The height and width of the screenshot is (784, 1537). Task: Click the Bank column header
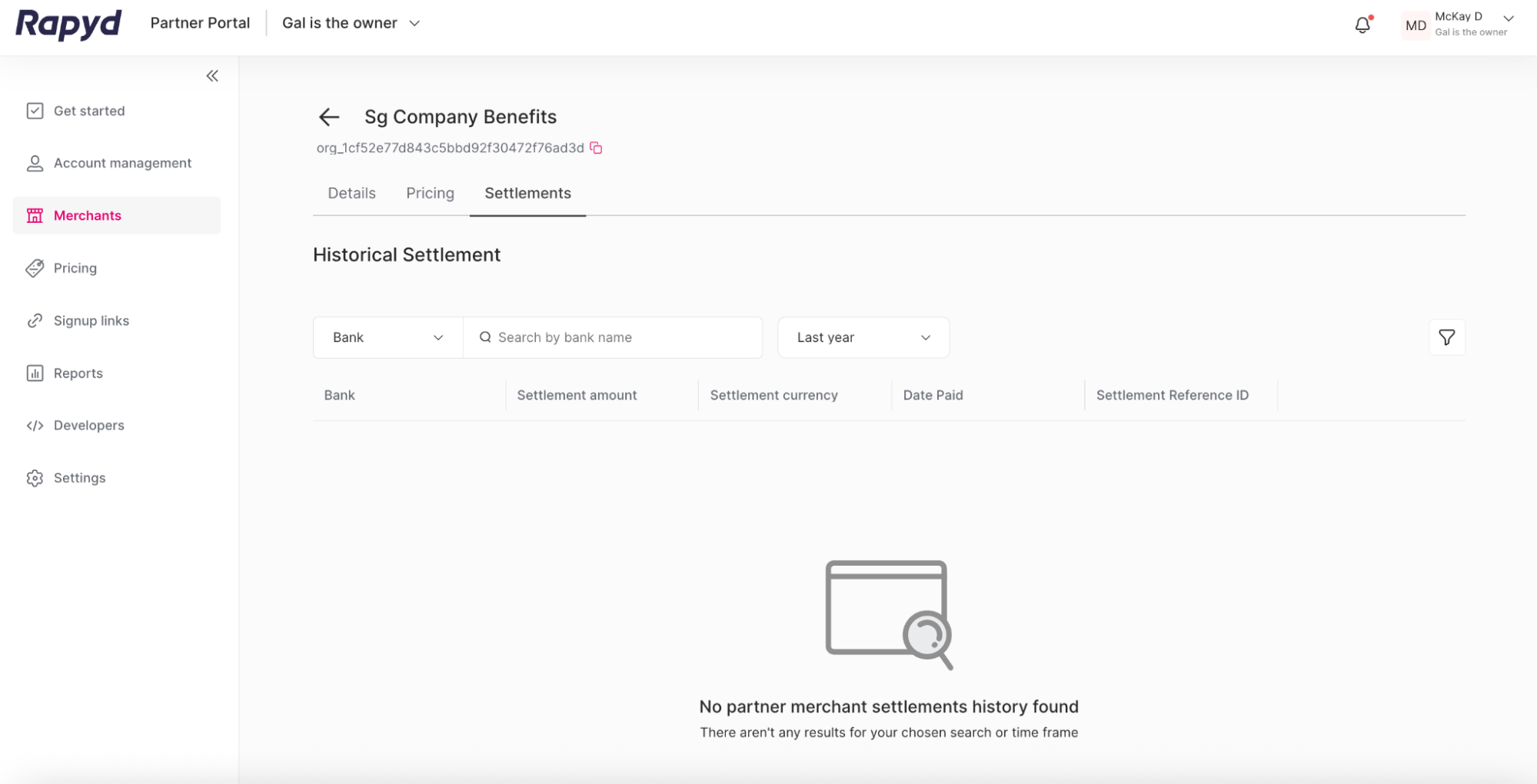click(x=339, y=395)
